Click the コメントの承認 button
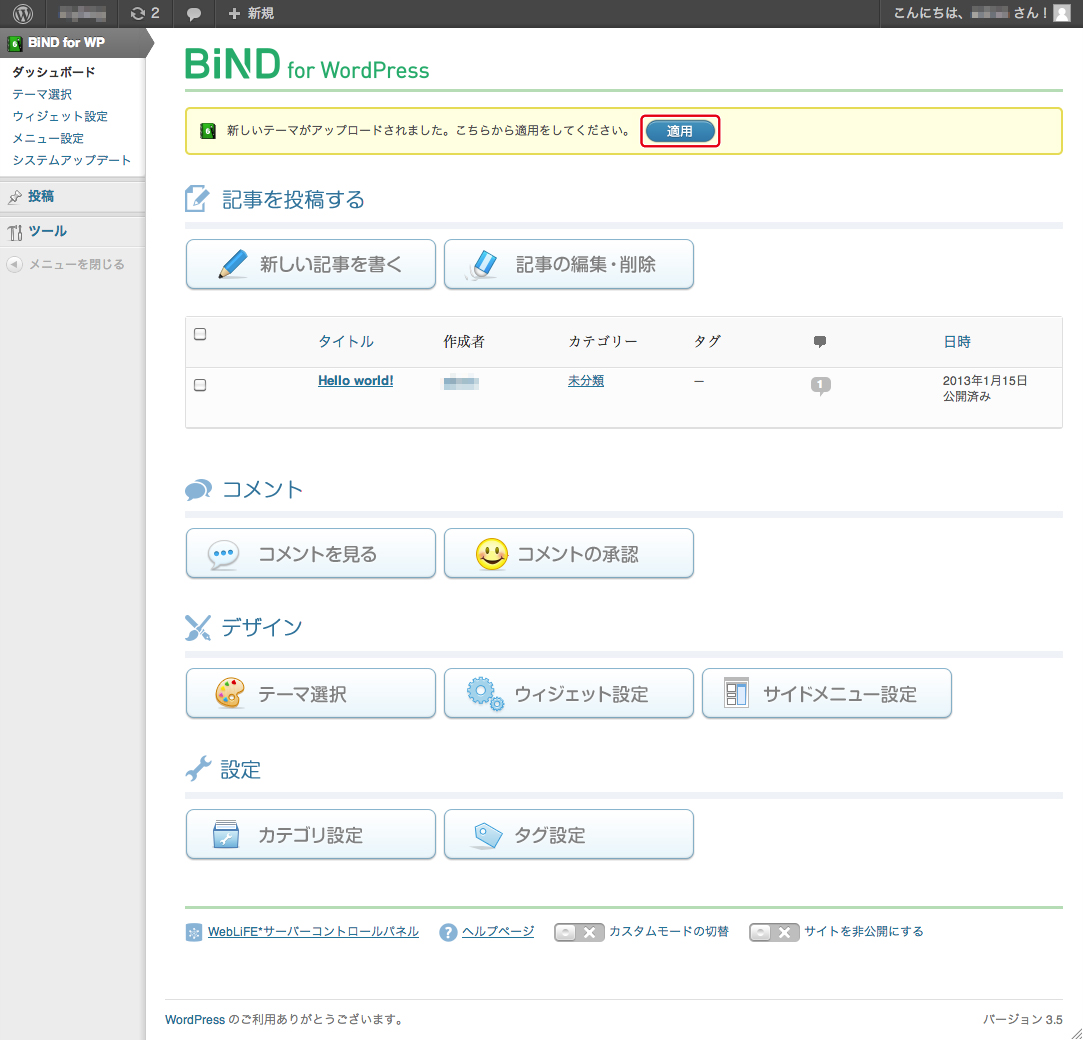The image size is (1083, 1040). point(568,553)
